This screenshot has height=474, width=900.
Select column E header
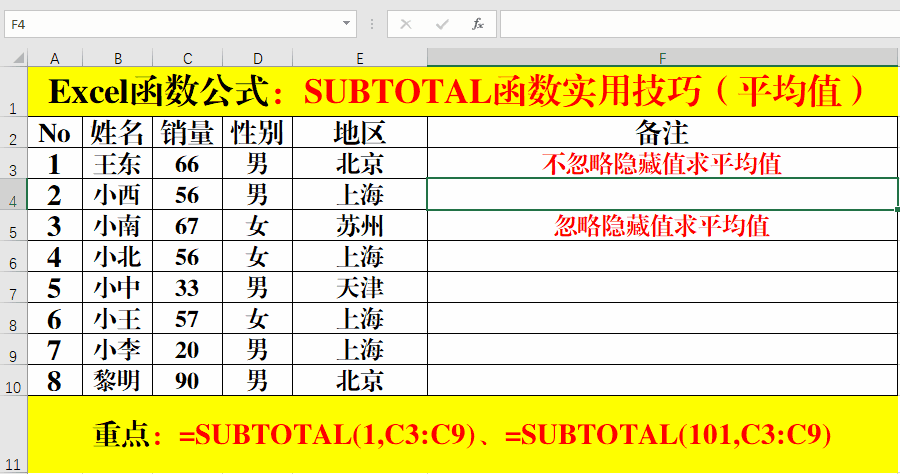[360, 58]
